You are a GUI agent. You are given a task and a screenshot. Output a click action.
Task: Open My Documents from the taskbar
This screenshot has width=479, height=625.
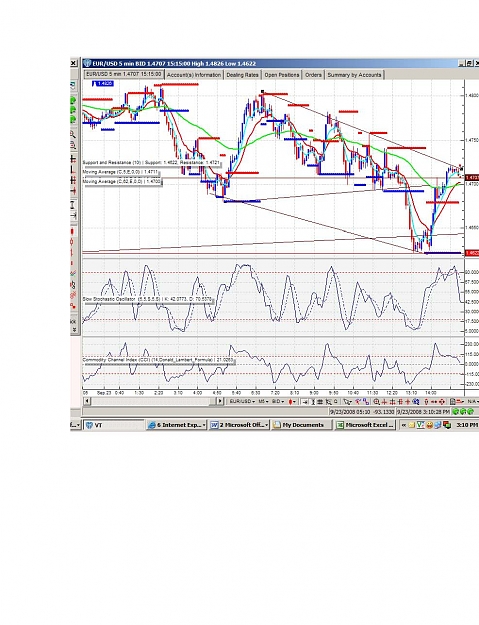coord(302,425)
